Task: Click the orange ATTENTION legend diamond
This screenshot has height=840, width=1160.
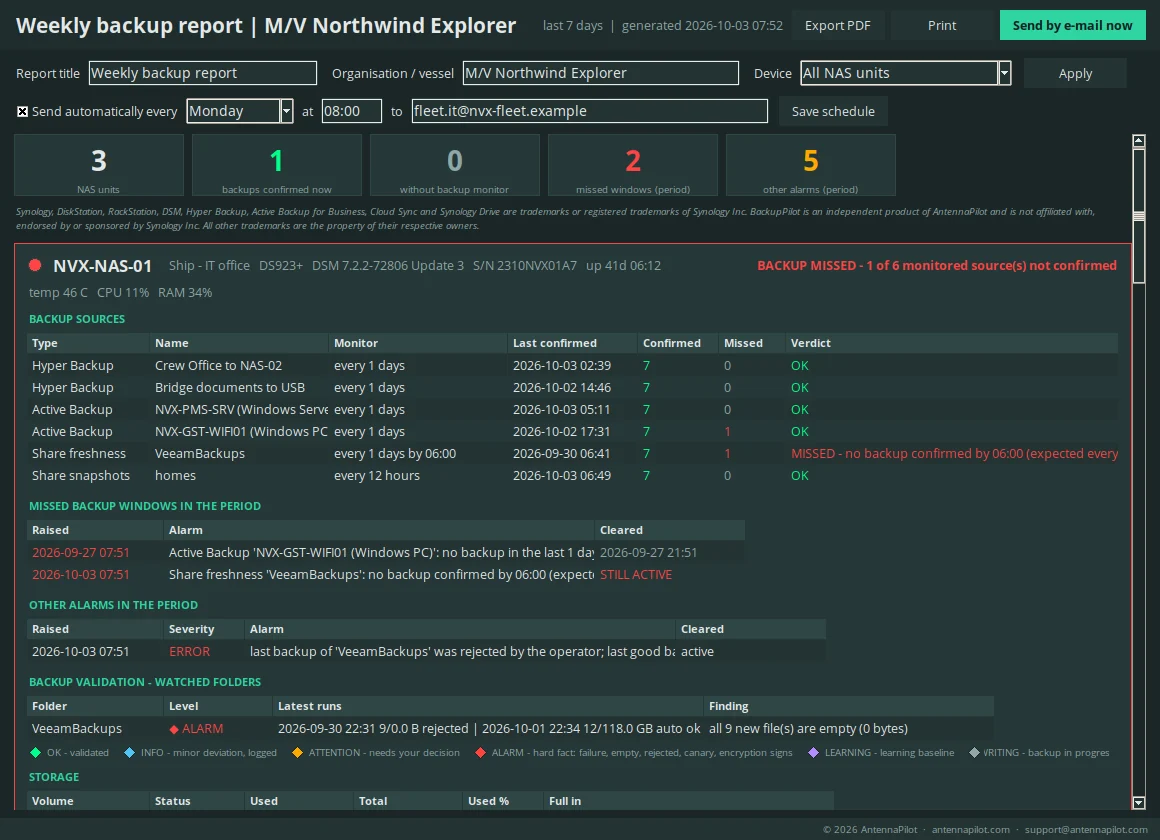Action: [x=297, y=753]
